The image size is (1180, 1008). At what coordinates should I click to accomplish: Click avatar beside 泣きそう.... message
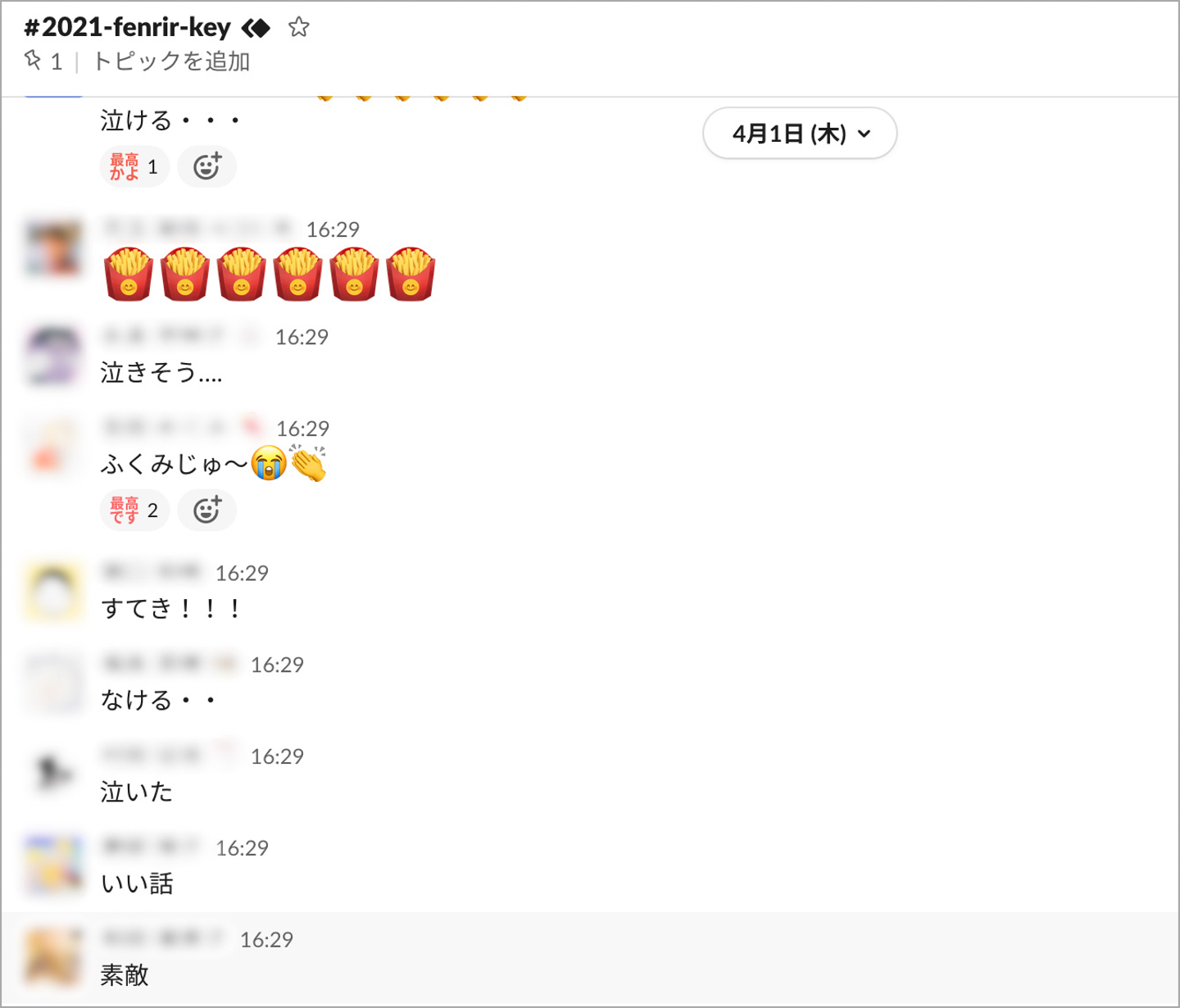(x=53, y=356)
